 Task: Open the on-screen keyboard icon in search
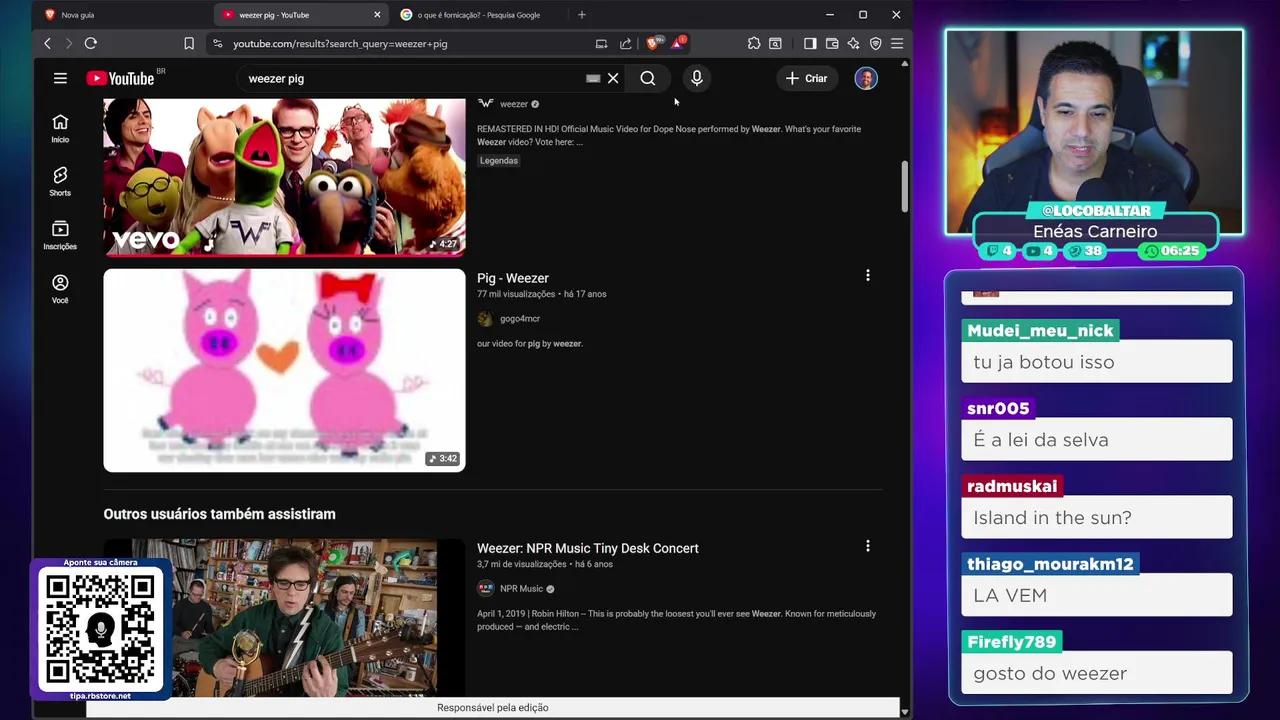pos(593,78)
